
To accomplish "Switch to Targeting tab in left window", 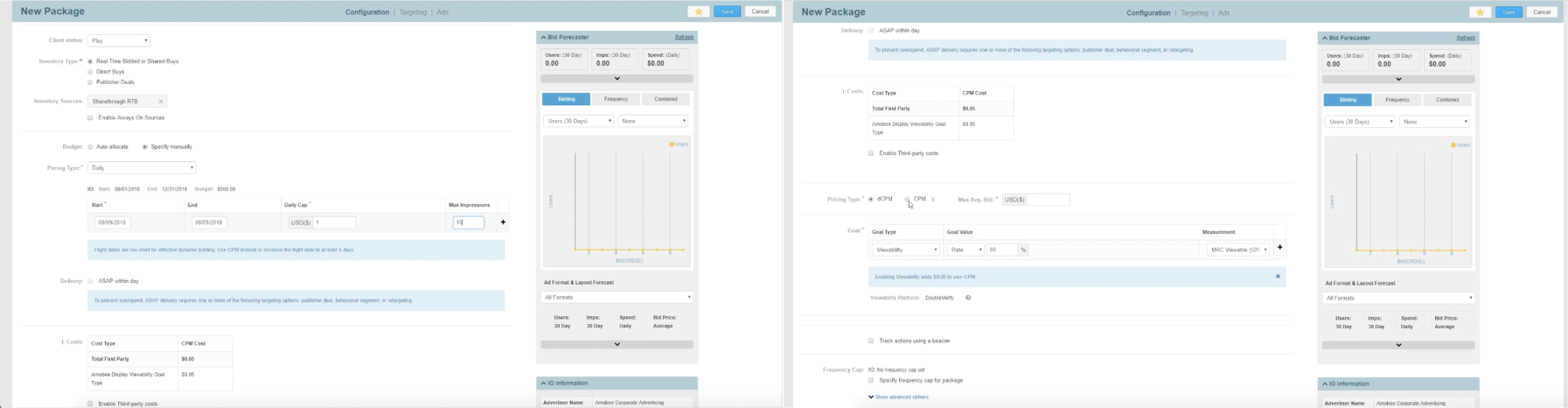I will 413,12.
